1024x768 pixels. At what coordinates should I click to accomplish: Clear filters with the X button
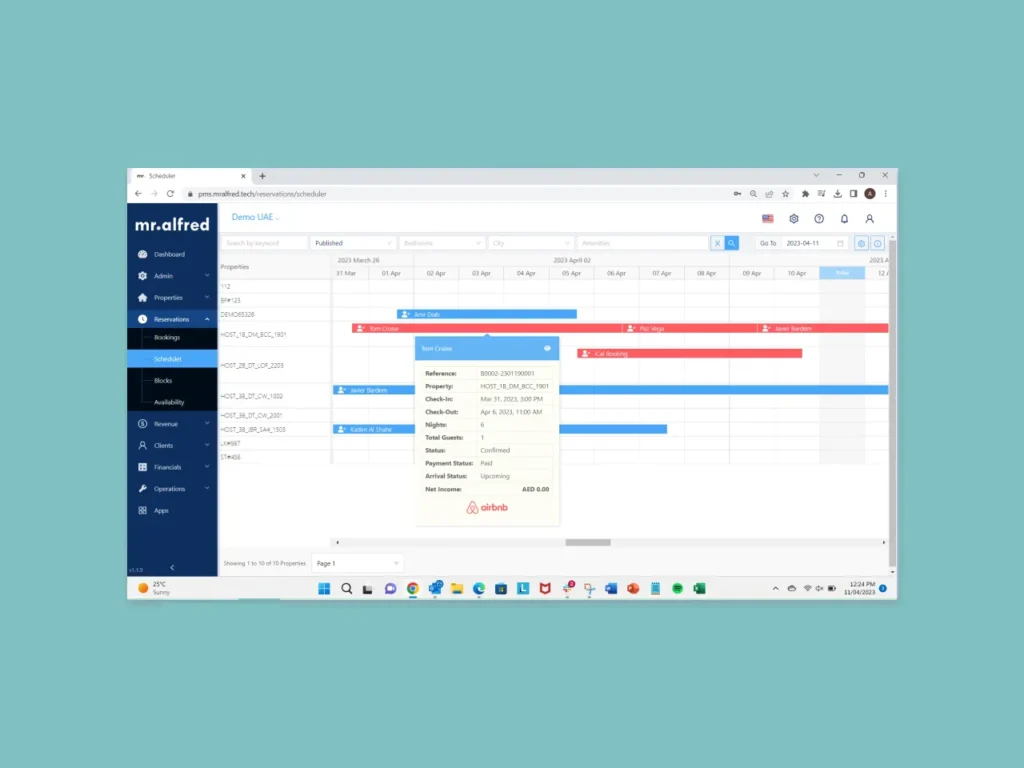coord(717,243)
